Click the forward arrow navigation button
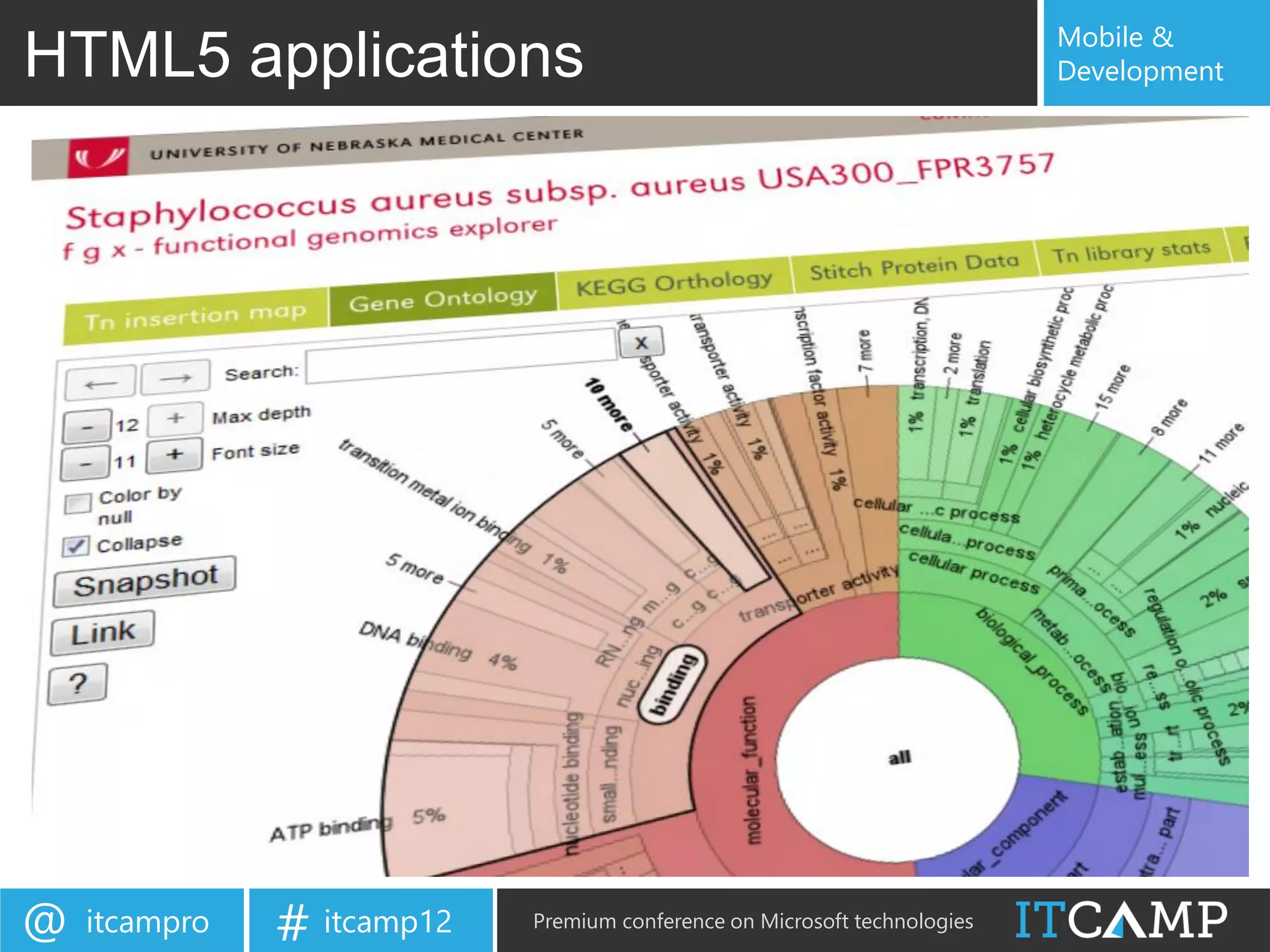 [175, 377]
